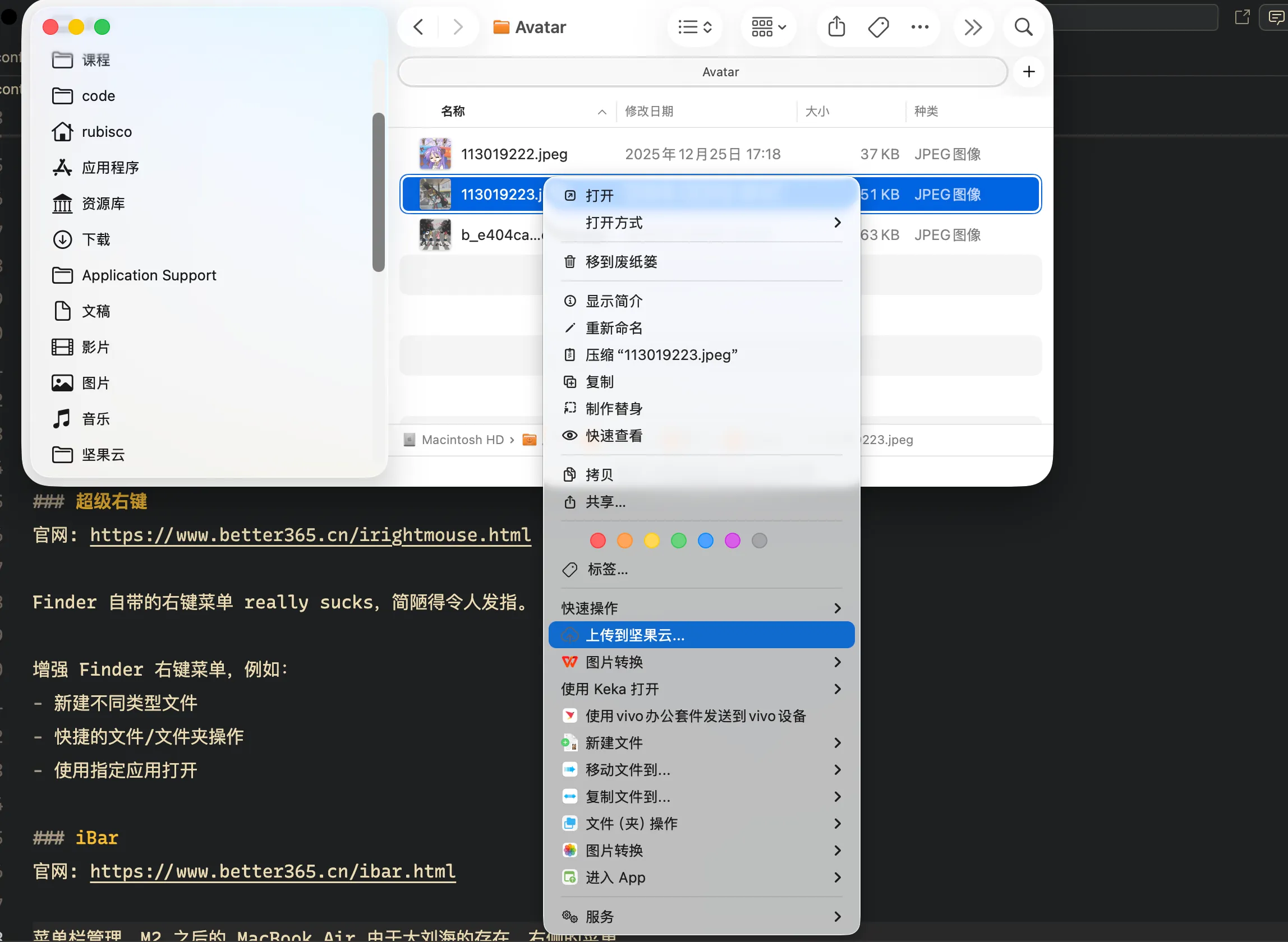
Task: Apply the red tag color swatch
Action: 597,541
